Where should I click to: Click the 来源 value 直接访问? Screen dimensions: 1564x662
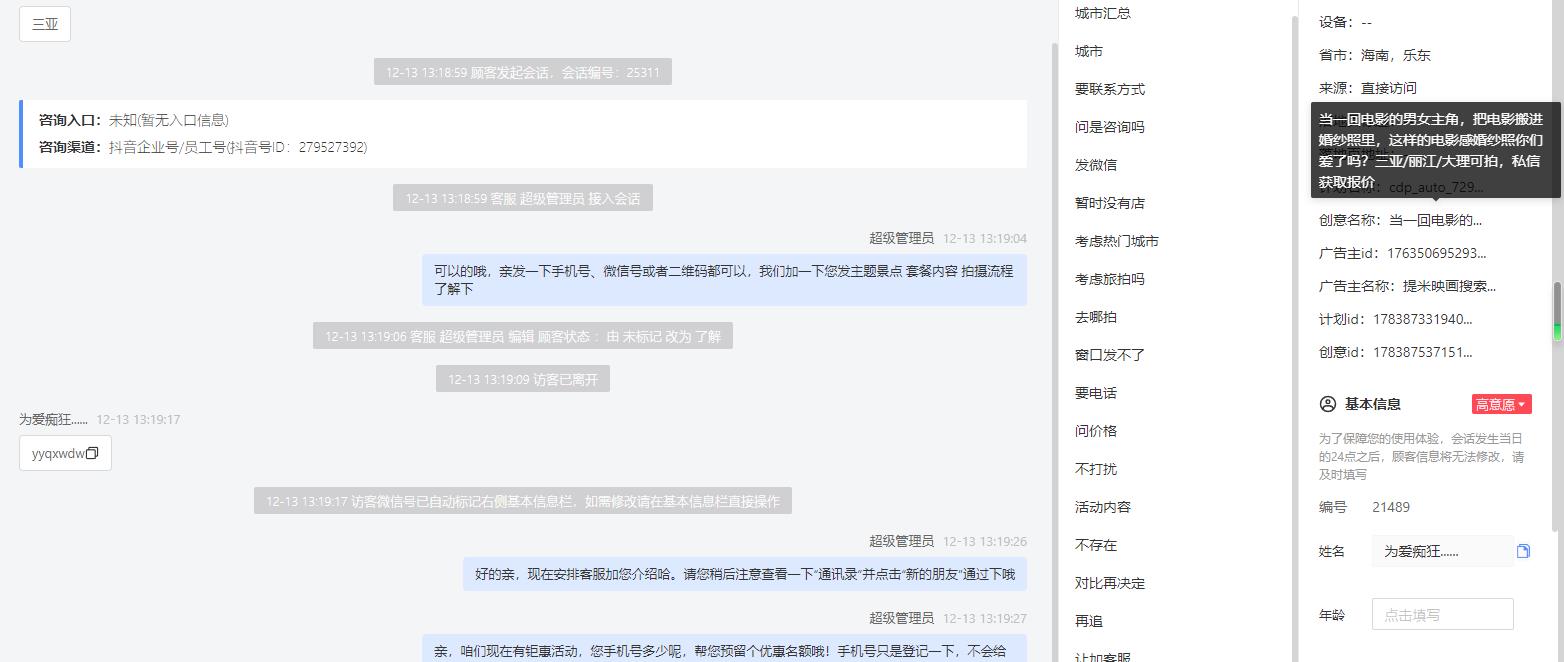tap(1388, 88)
